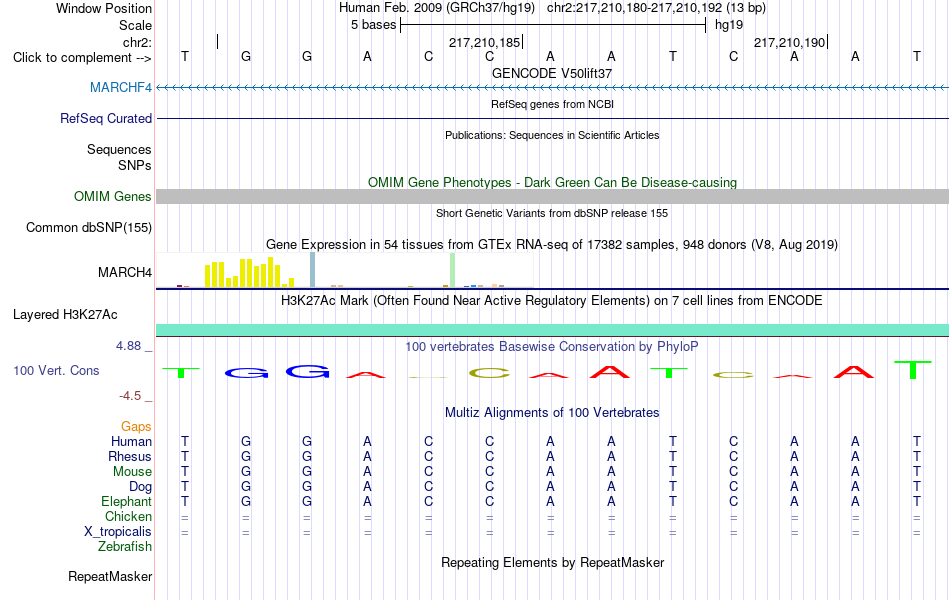The image size is (950, 600).
Task: Select the Human alignment row label
Action: tap(131, 441)
